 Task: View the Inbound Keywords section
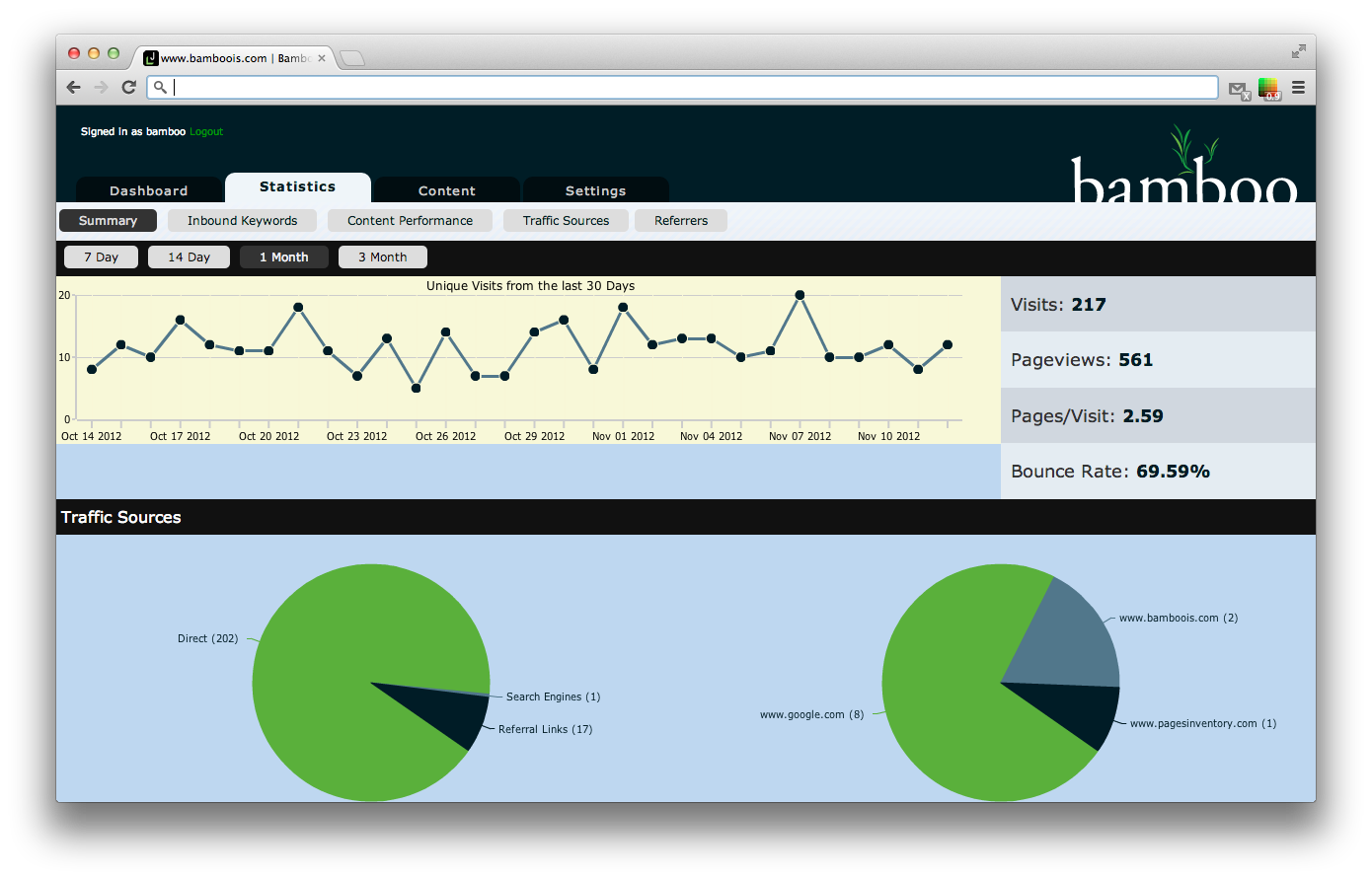(x=242, y=220)
